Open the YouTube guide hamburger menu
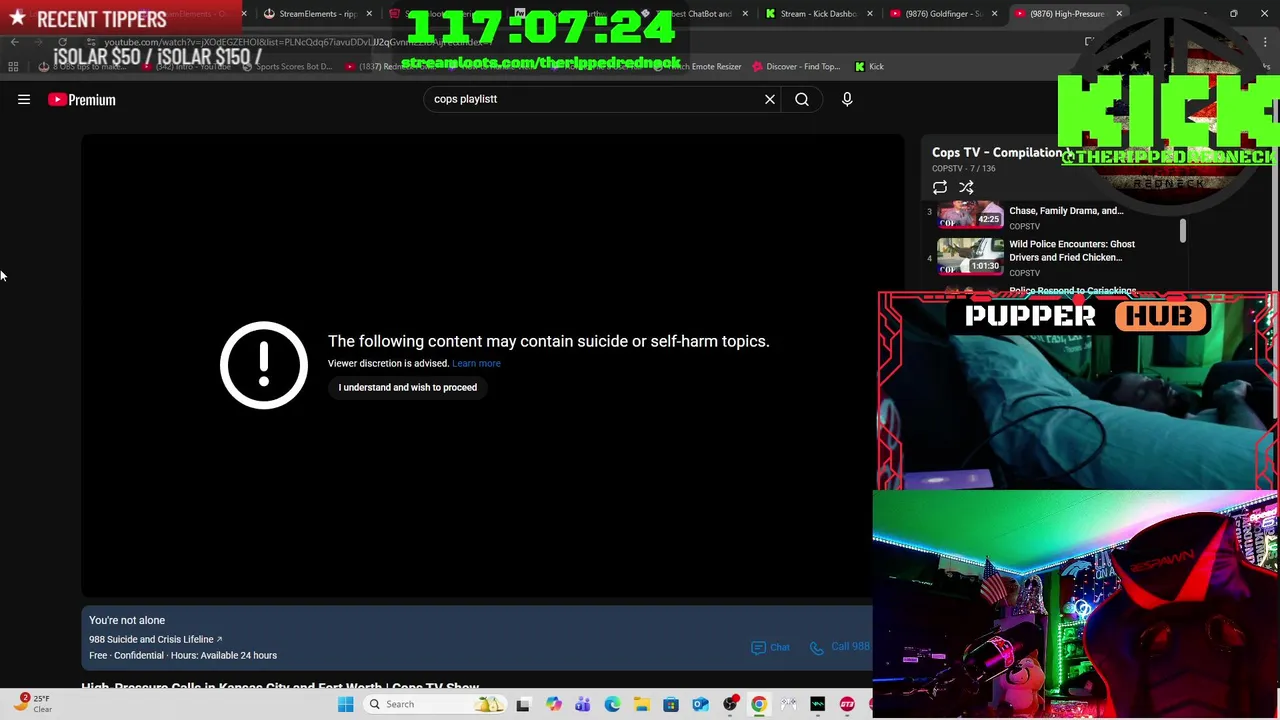This screenshot has height=720, width=1280. [24, 99]
